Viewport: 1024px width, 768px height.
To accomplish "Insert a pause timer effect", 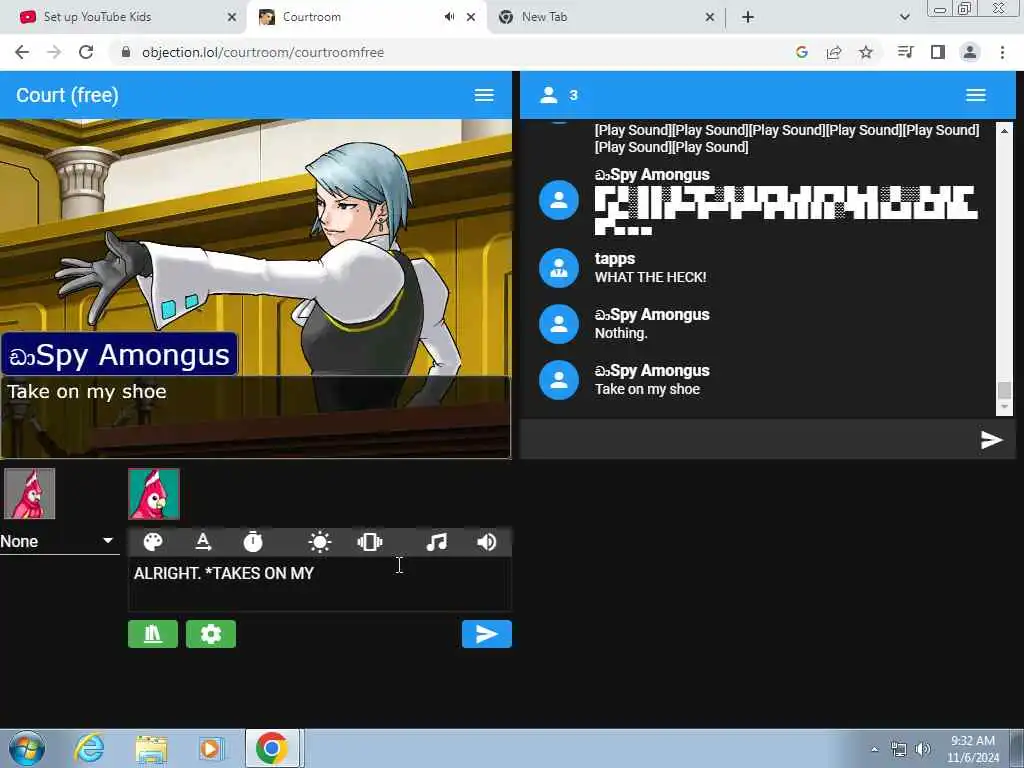I will [x=253, y=542].
